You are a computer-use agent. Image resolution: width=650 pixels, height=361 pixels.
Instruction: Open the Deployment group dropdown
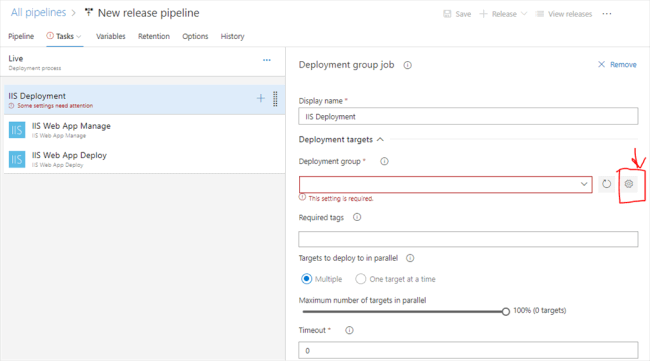click(446, 184)
